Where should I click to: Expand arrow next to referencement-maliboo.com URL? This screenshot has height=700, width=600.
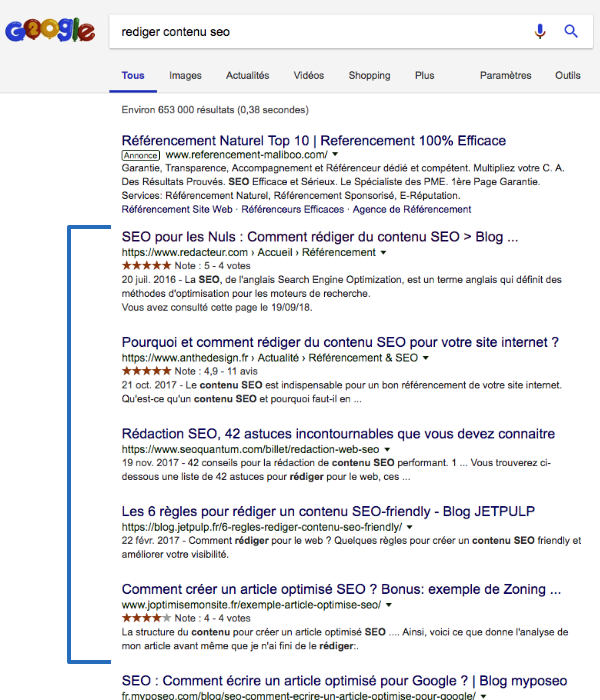[x=335, y=154]
